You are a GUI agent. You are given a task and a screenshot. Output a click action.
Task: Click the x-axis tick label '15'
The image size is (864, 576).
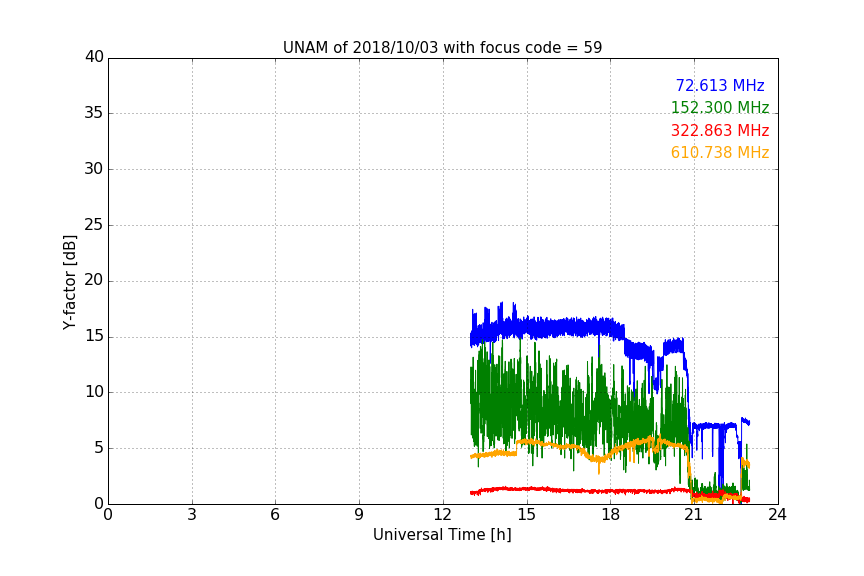pos(527,515)
